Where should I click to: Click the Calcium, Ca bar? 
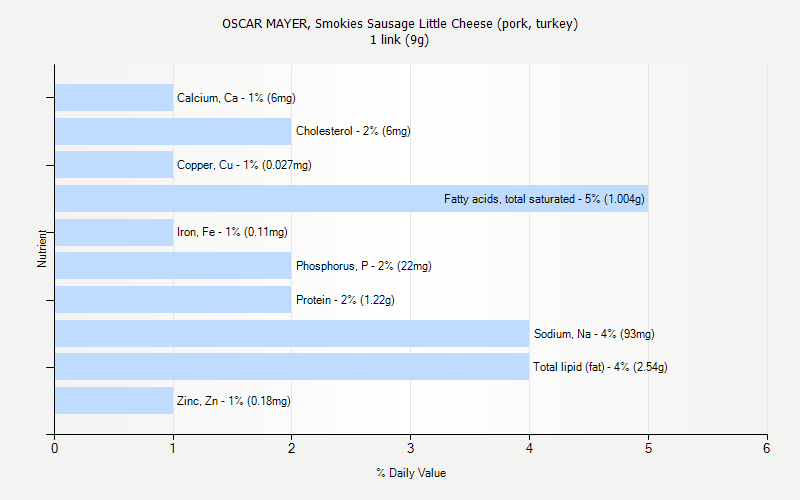(114, 98)
